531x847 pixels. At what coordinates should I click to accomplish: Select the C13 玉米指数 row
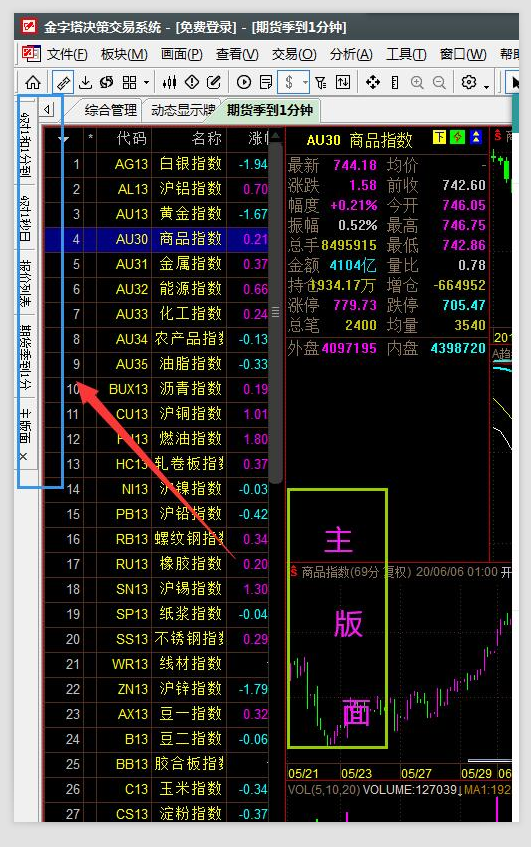[x=157, y=789]
